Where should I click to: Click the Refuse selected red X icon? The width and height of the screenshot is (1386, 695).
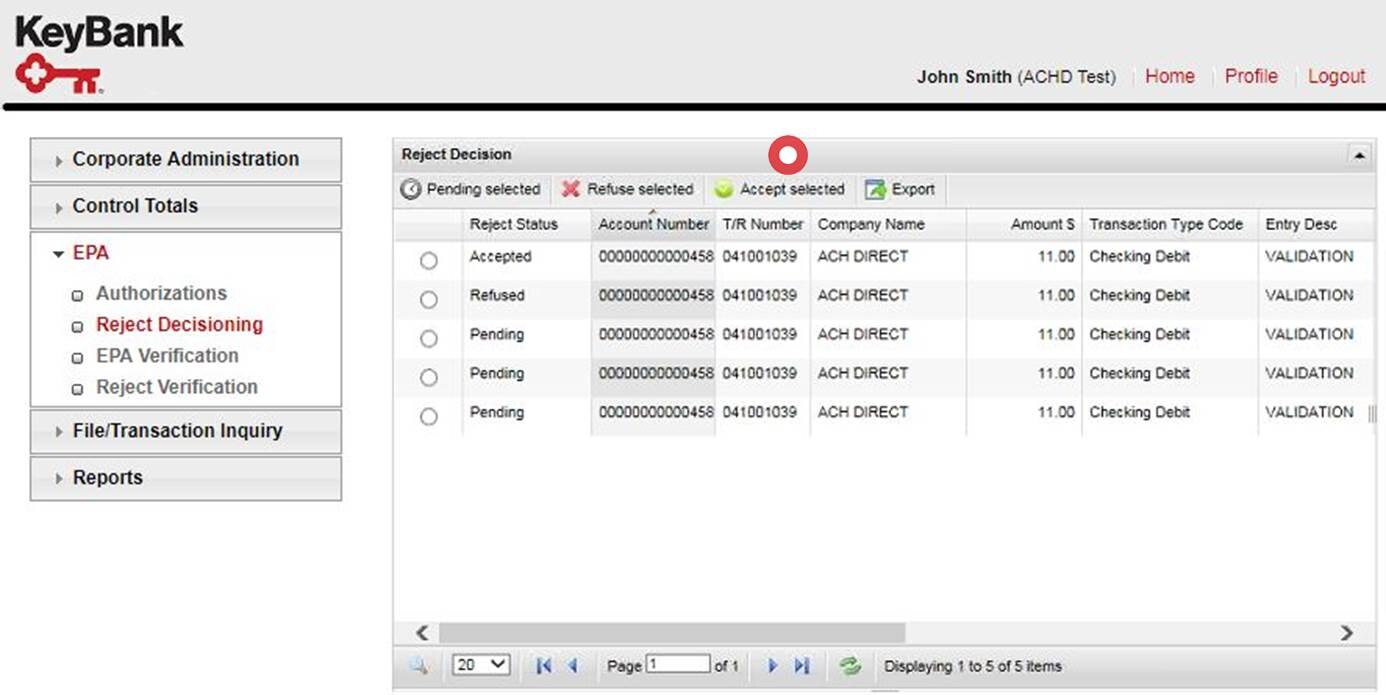point(571,189)
